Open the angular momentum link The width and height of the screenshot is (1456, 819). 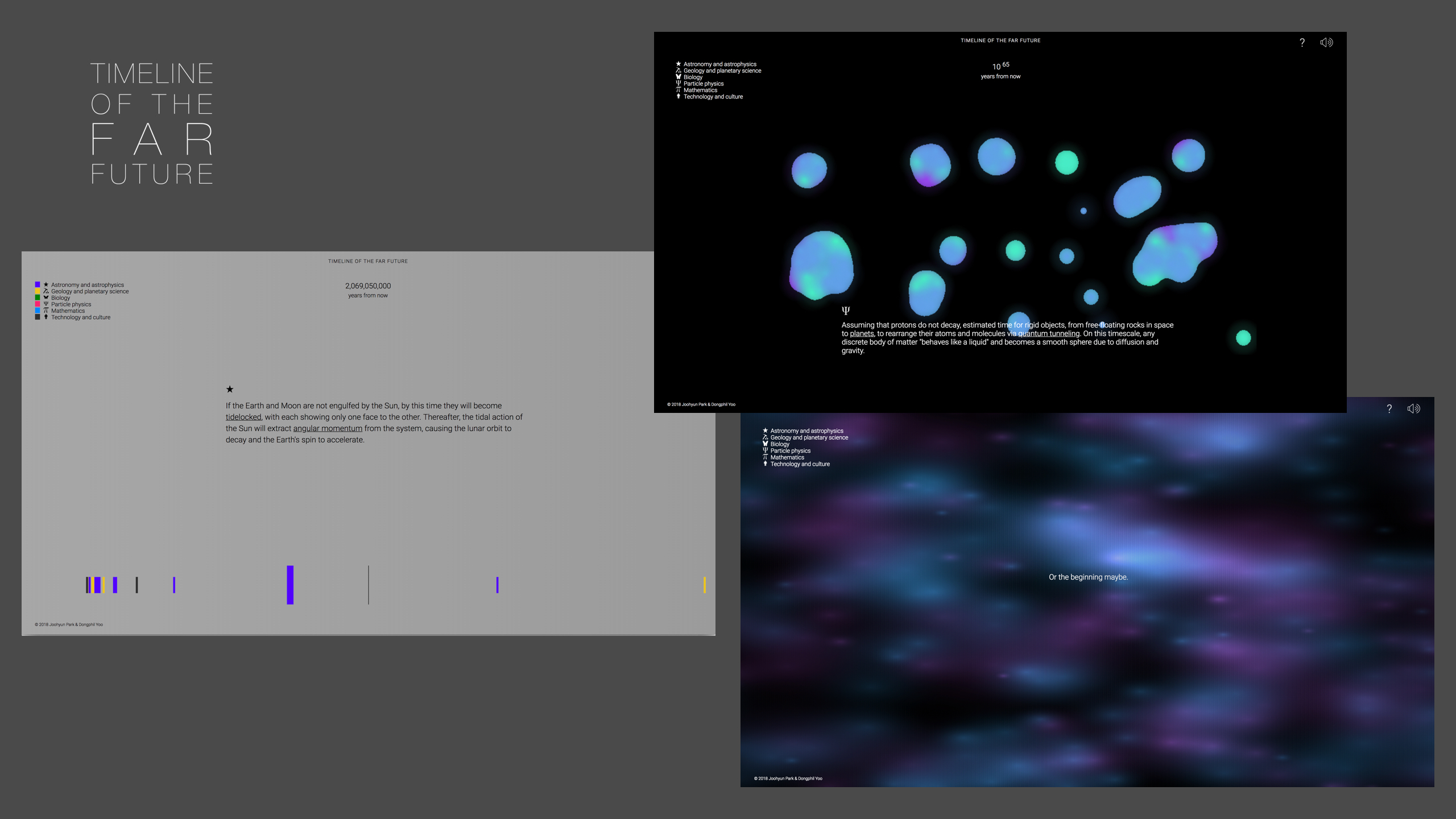click(x=328, y=428)
